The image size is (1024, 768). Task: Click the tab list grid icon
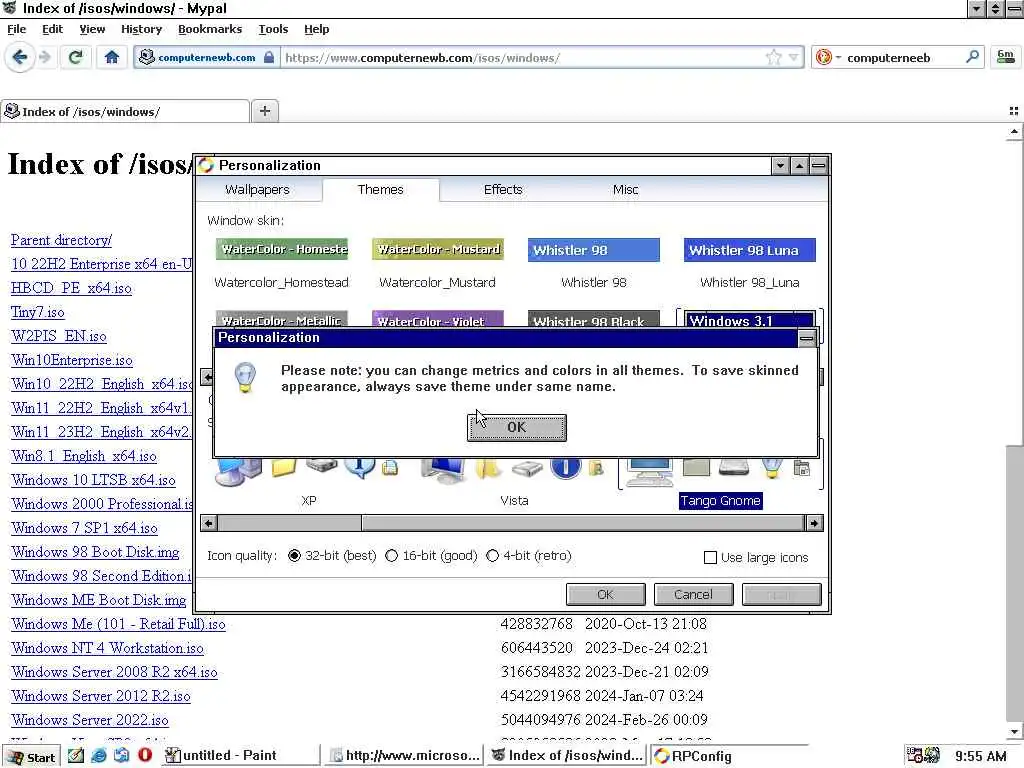click(1014, 112)
